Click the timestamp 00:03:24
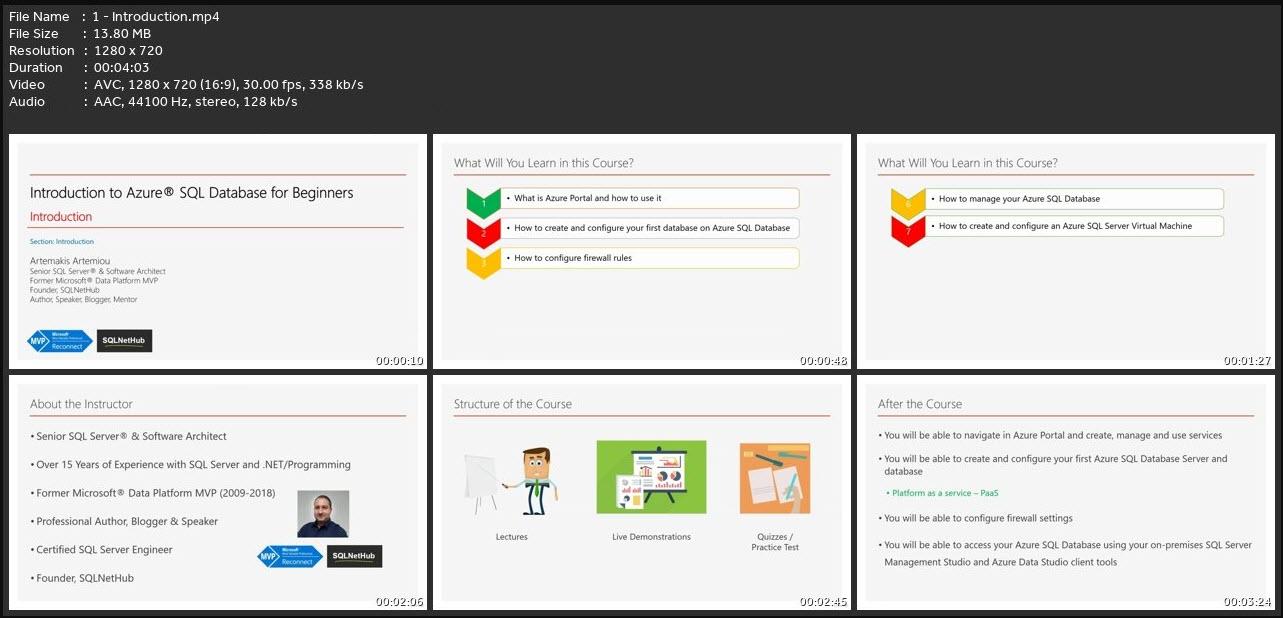The width and height of the screenshot is (1283, 618). (1248, 602)
